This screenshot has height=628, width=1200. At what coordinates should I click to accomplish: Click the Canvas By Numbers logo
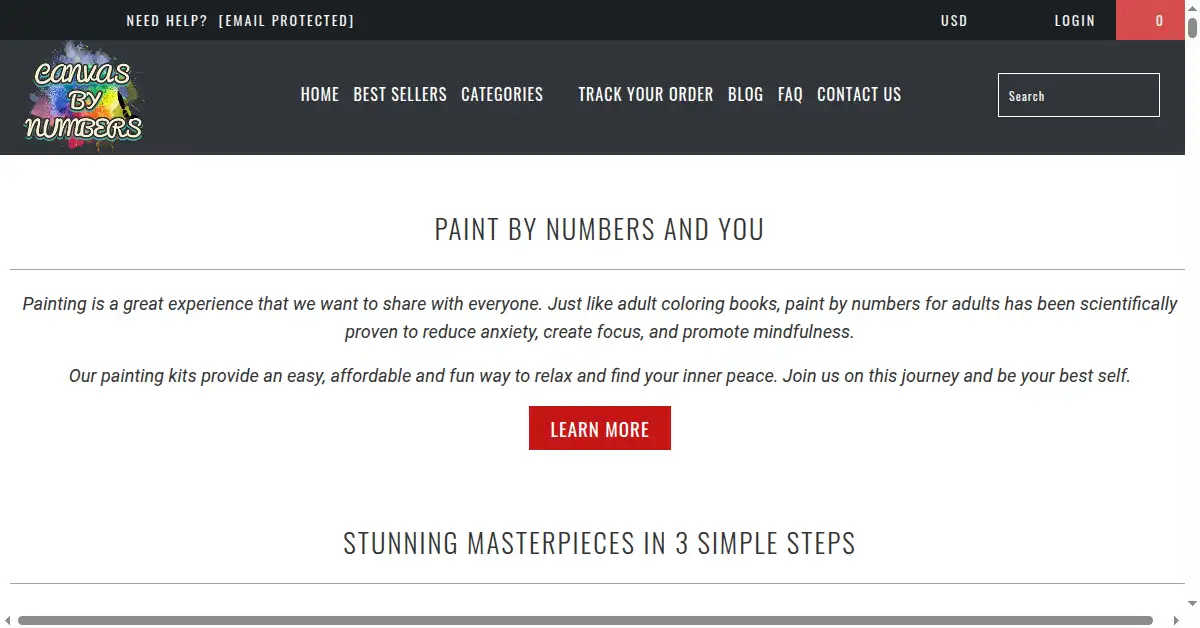click(x=84, y=97)
